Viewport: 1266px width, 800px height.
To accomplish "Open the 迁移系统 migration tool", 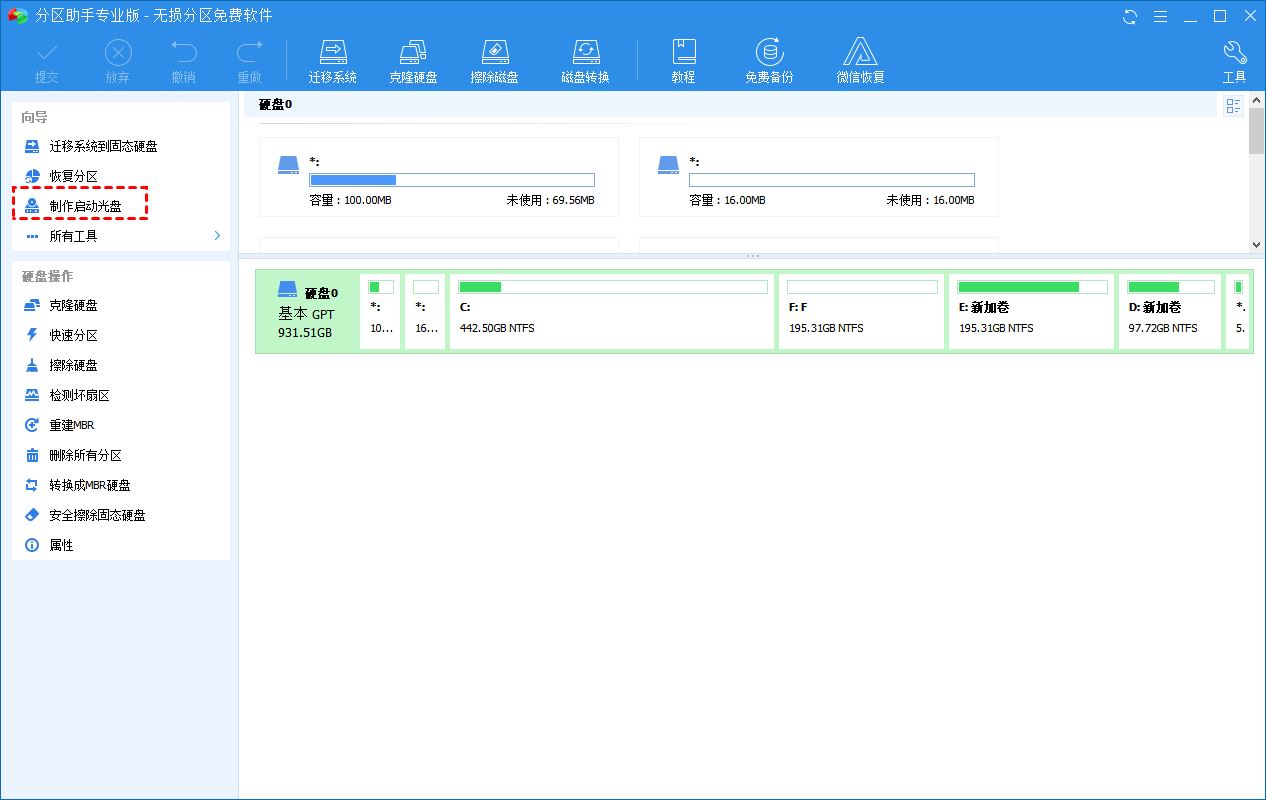I will click(x=333, y=58).
